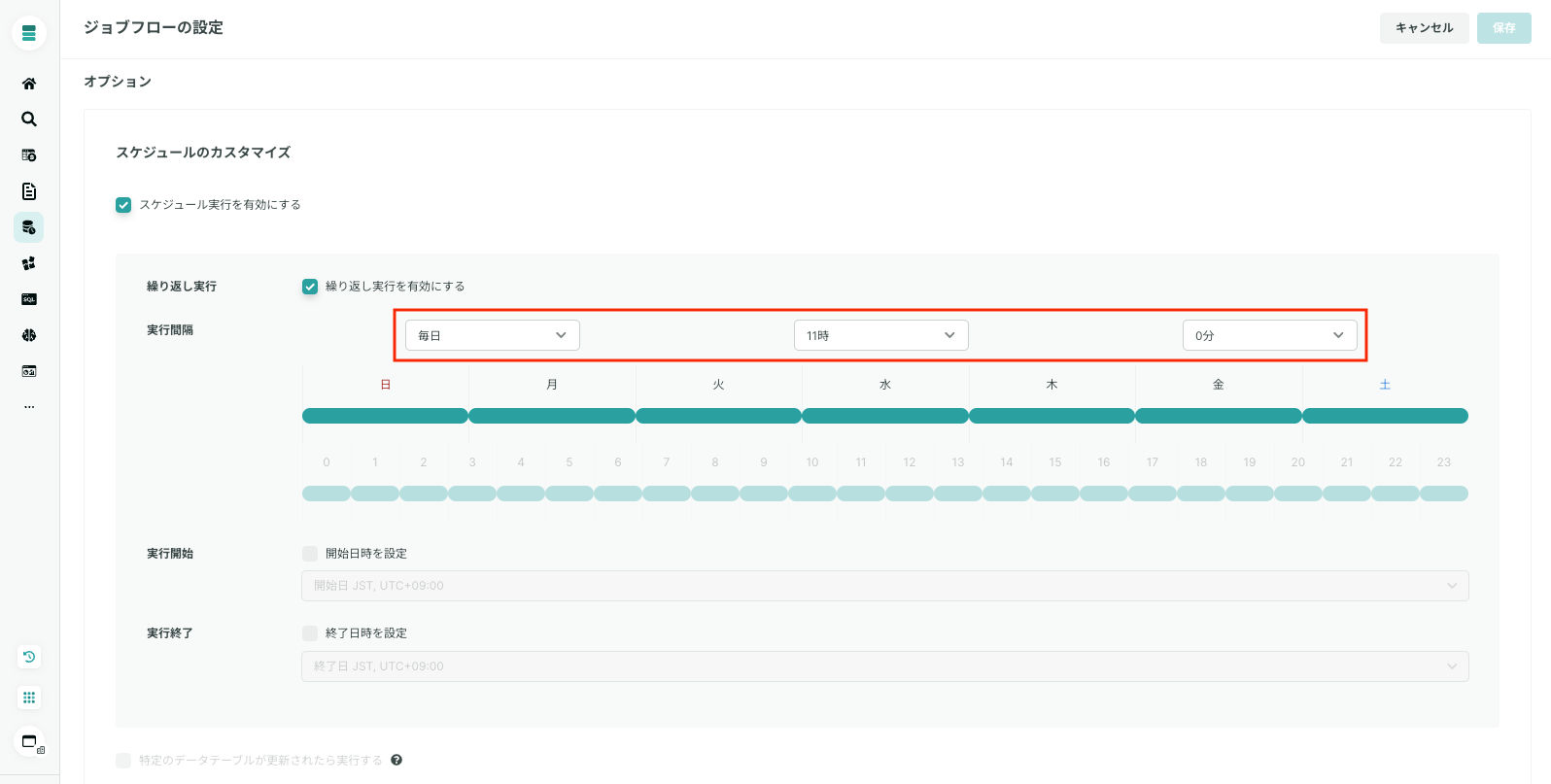Screen dimensions: 1551x784
Task: Go to the Home icon in sidebar
Action: [x=29, y=84]
